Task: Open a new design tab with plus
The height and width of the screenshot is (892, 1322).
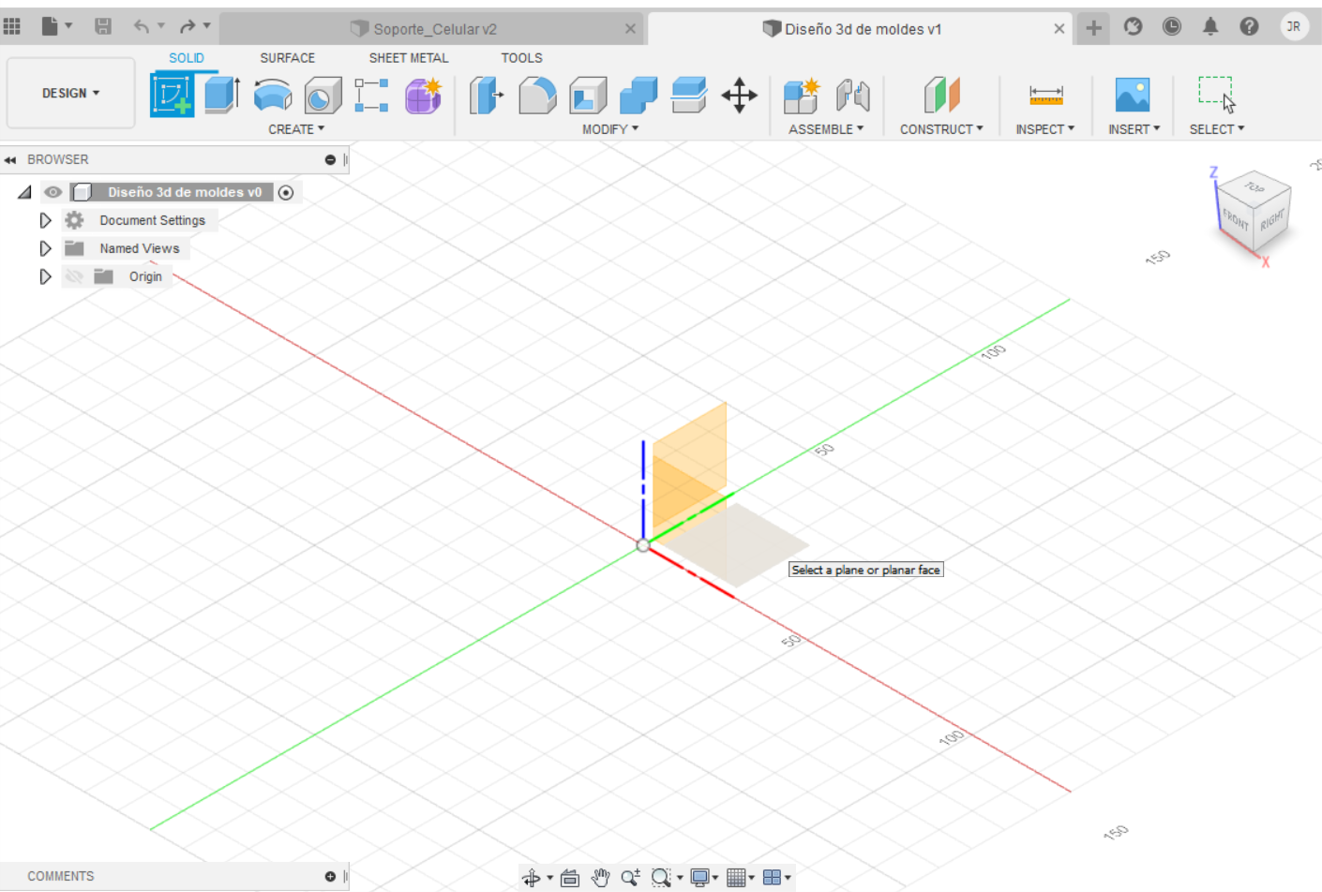Action: tap(1094, 28)
